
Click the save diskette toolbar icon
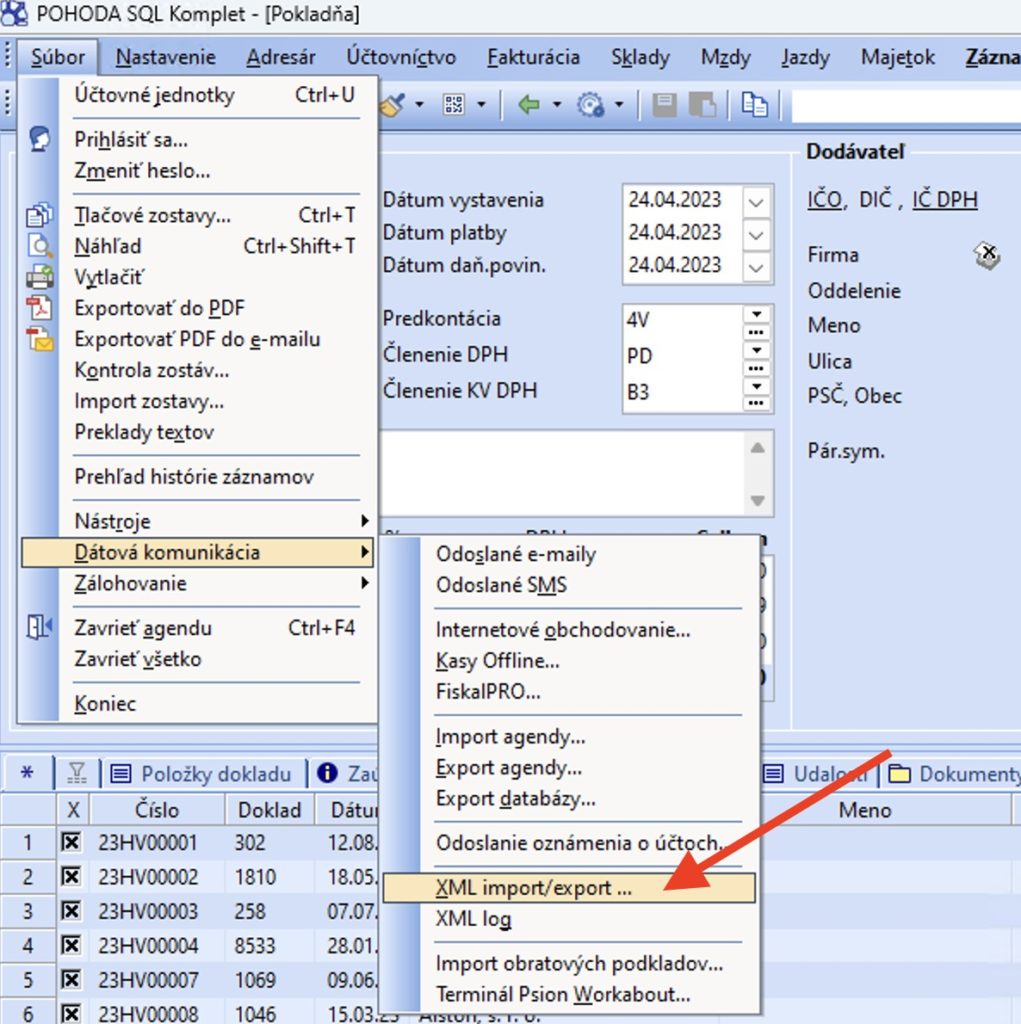(664, 104)
